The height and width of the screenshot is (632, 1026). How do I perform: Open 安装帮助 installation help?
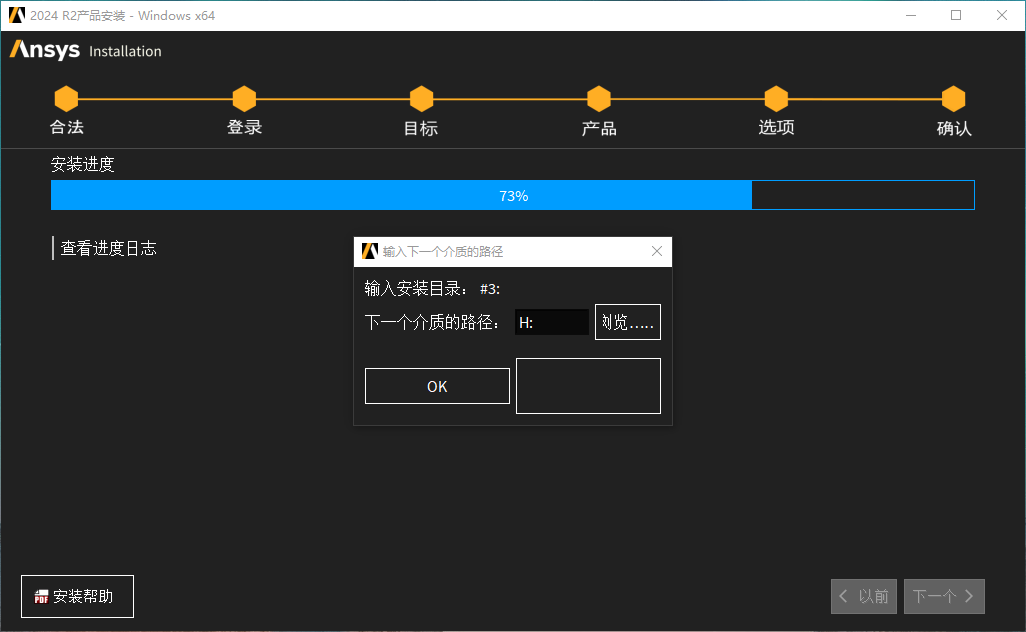click(x=77, y=596)
